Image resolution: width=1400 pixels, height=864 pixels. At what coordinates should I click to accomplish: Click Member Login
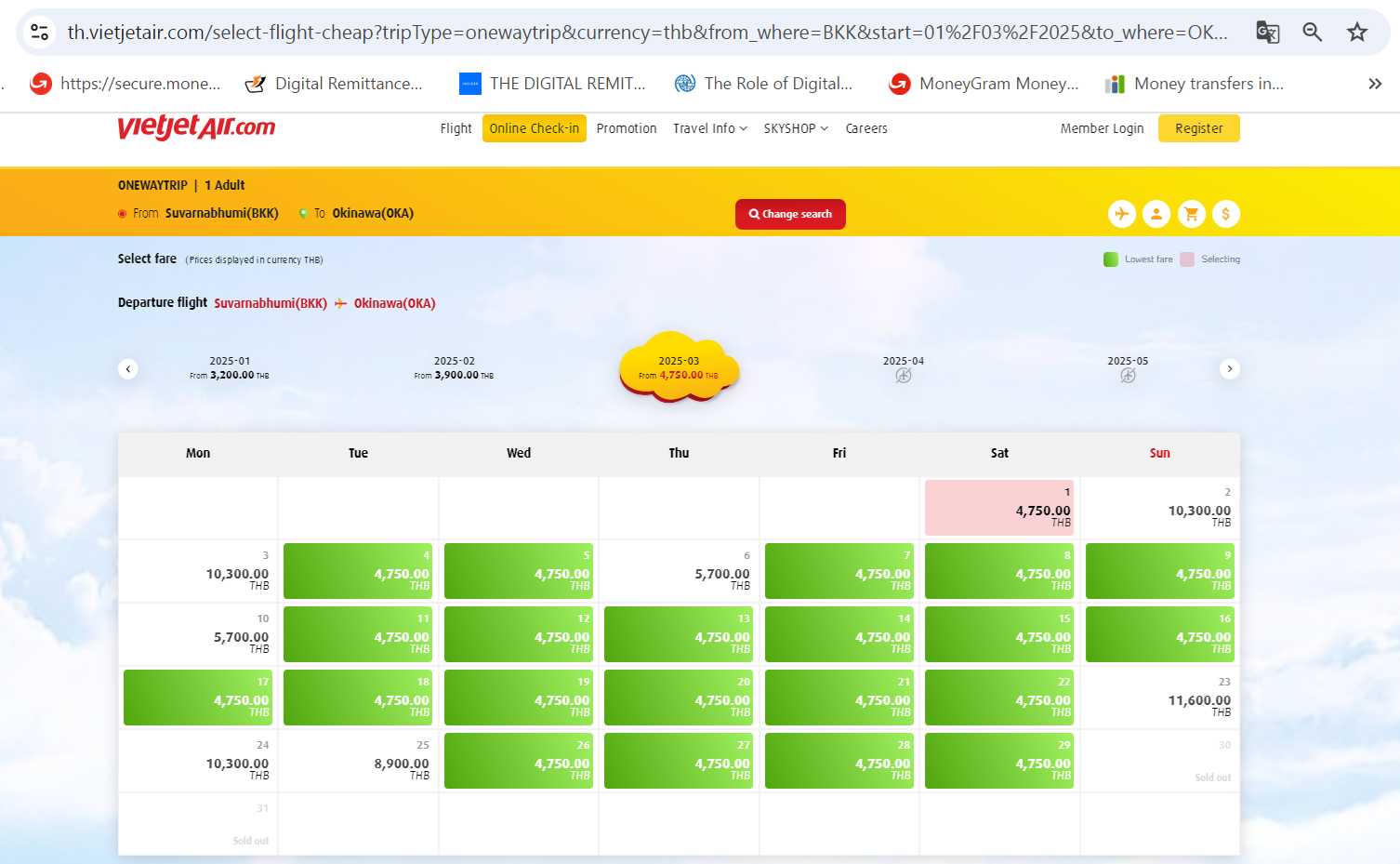click(x=1103, y=128)
